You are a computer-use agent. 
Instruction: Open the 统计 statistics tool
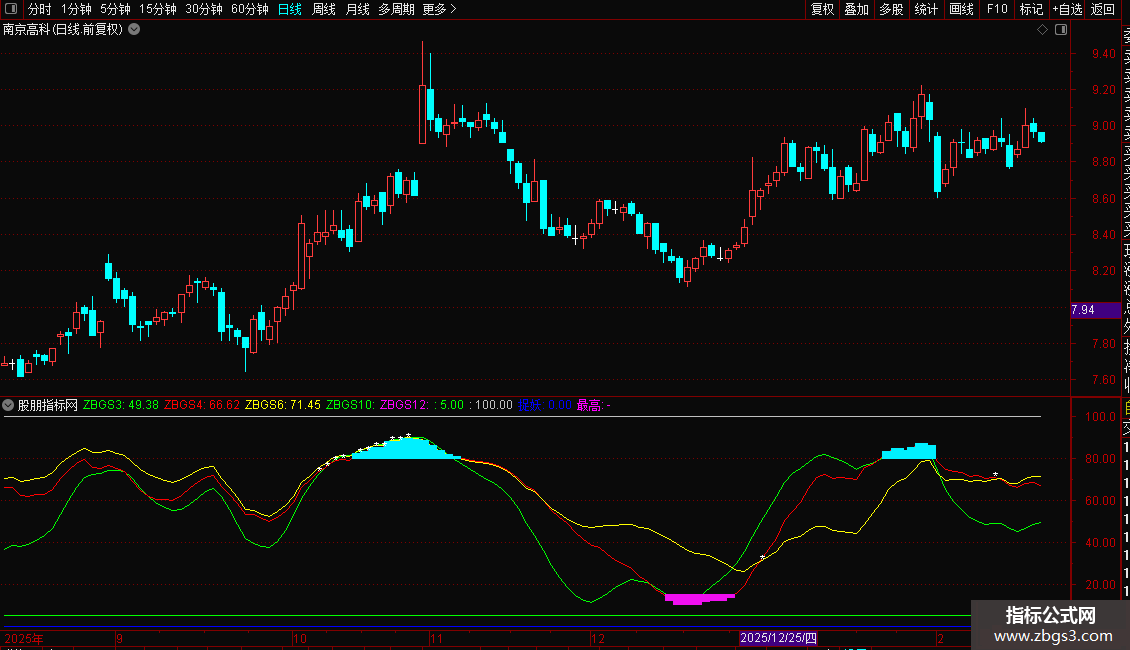926,10
